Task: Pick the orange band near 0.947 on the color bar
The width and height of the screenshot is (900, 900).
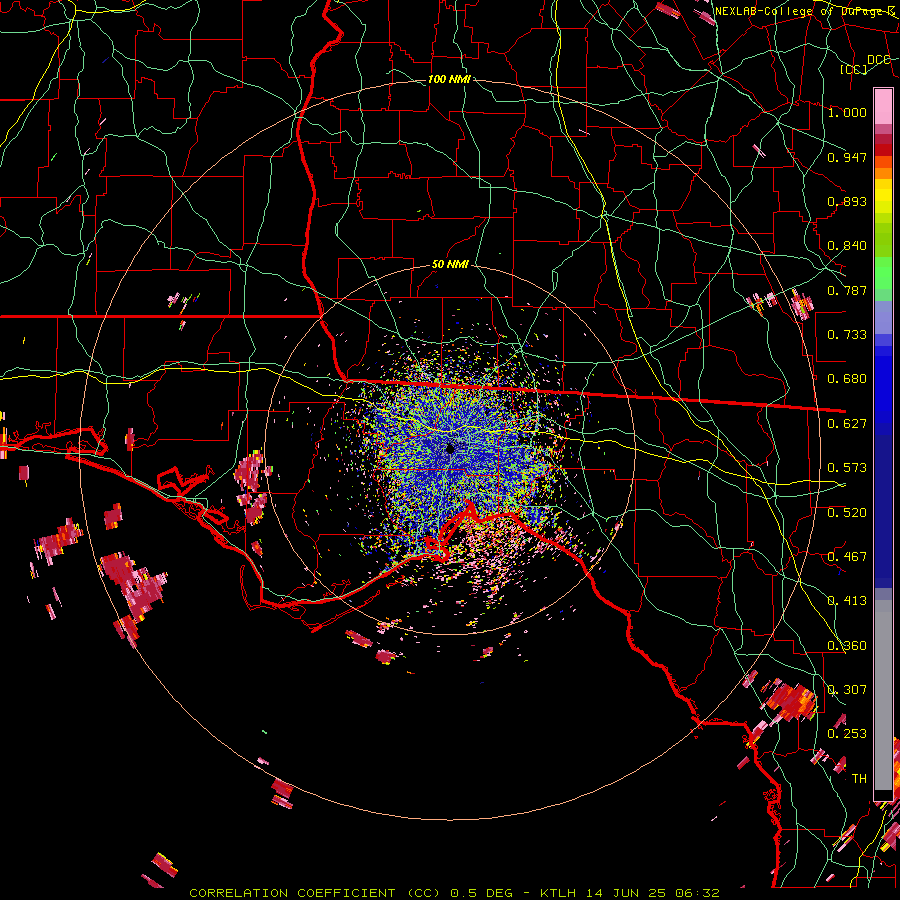Action: [x=883, y=168]
